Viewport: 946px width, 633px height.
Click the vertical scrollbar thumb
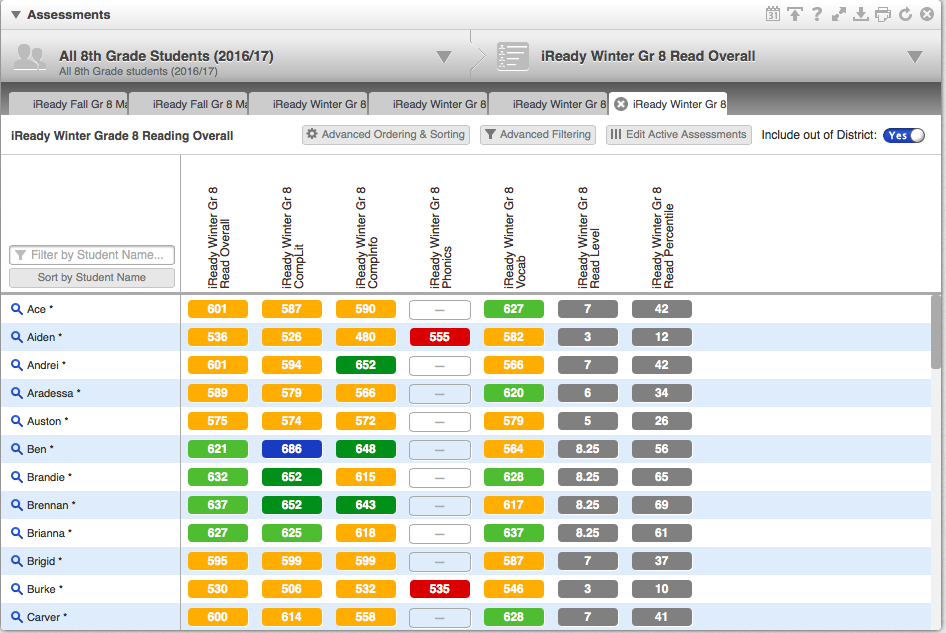[x=938, y=331]
